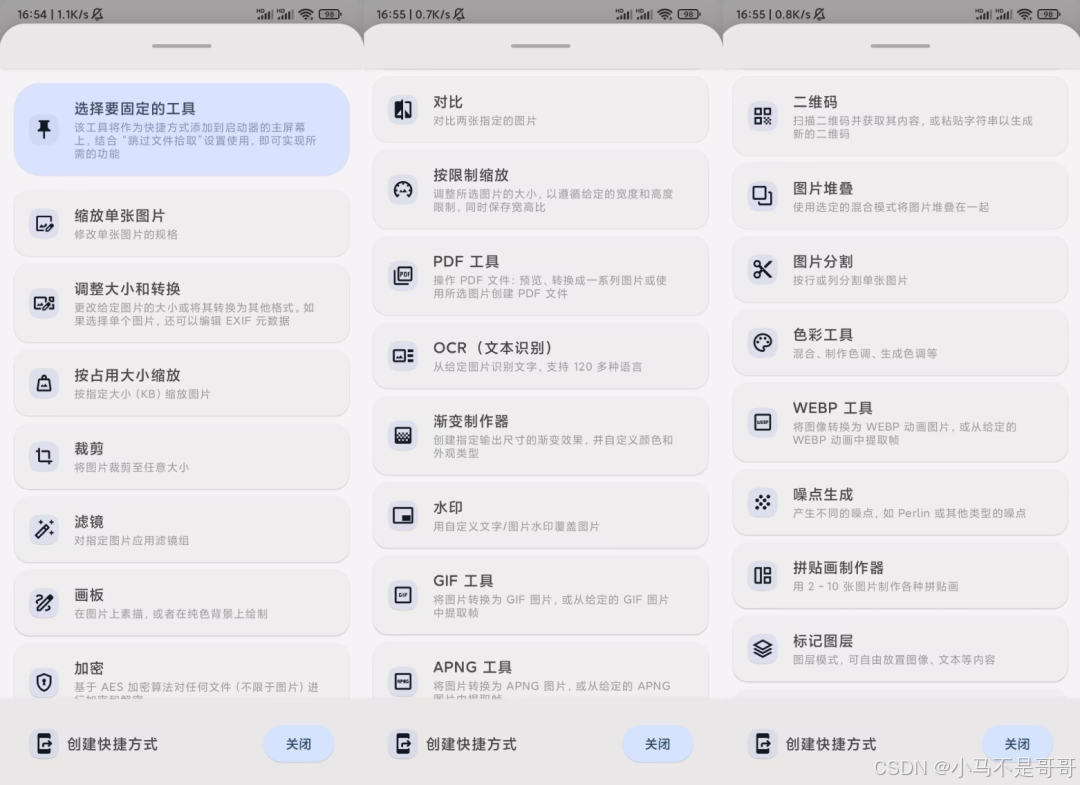
Task: Select the GIF 工具 entry title
Action: 463,580
